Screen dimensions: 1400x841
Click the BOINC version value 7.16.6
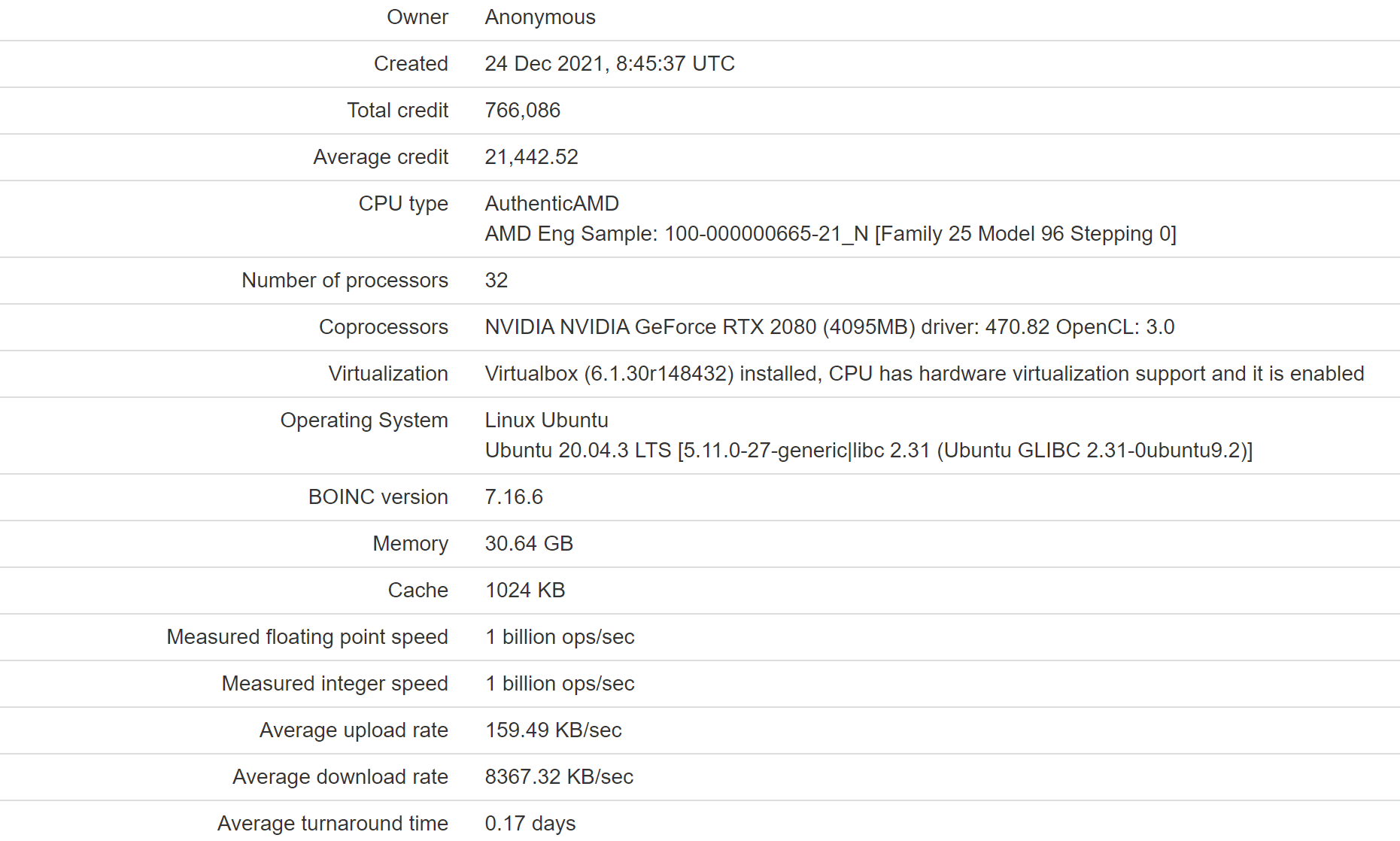[x=514, y=497]
